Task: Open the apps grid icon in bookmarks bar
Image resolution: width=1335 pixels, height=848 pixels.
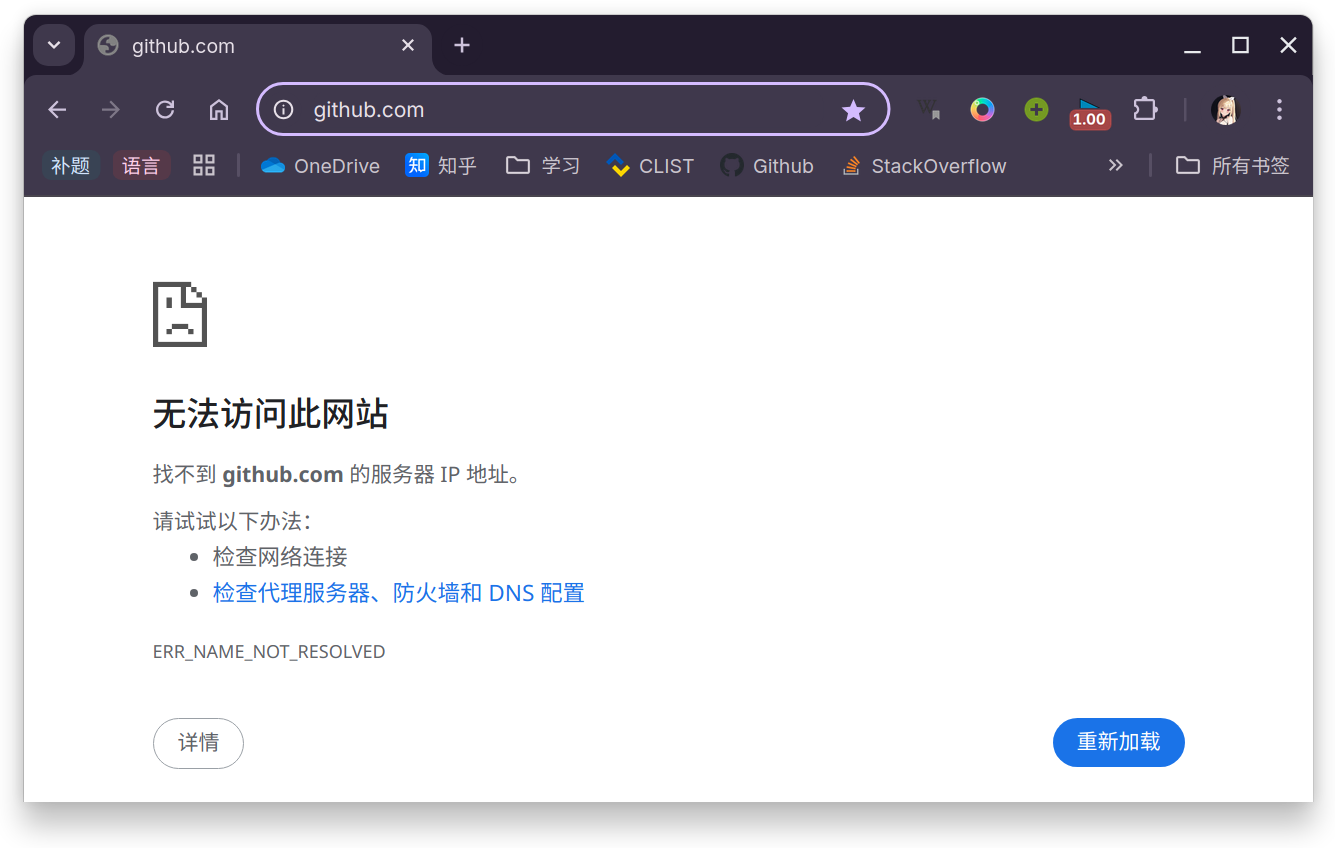Action: pyautogui.click(x=204, y=166)
